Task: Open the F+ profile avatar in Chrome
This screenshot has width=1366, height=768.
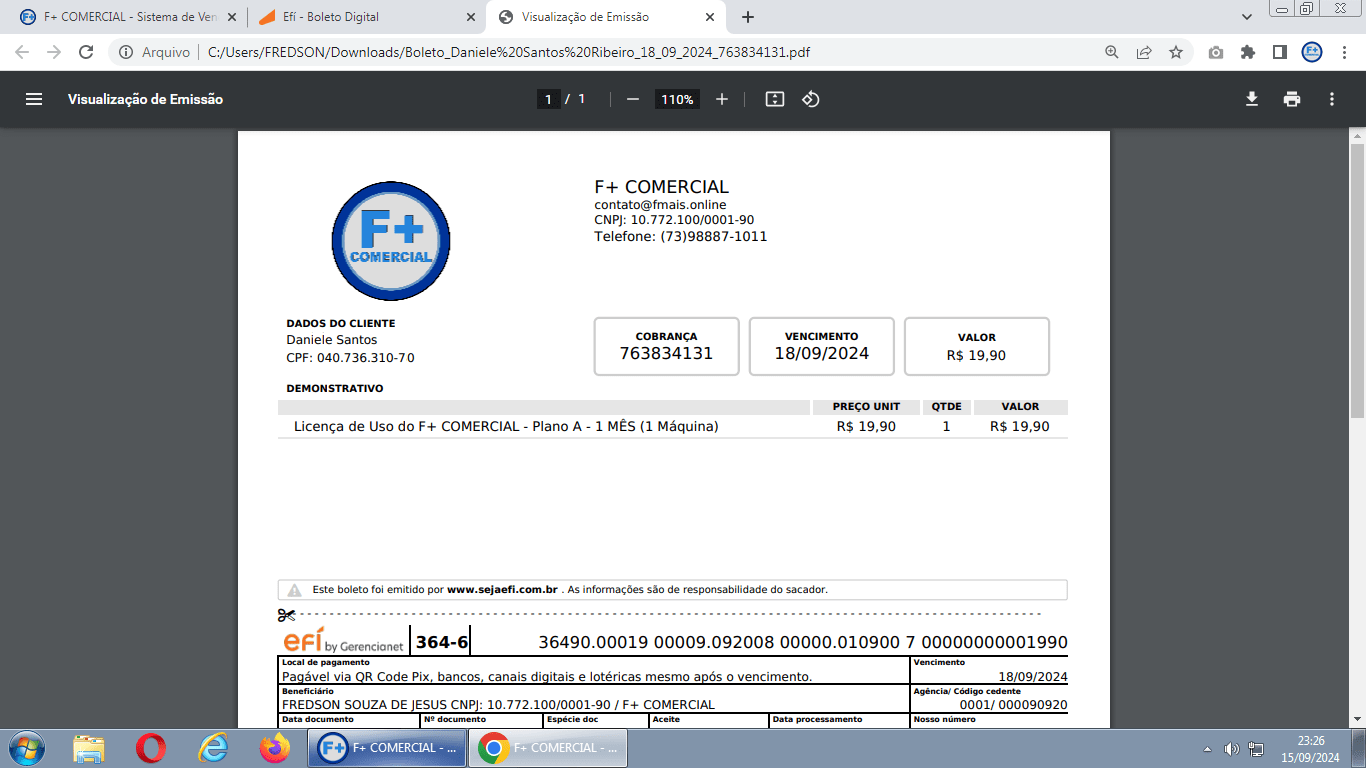Action: coord(1312,52)
